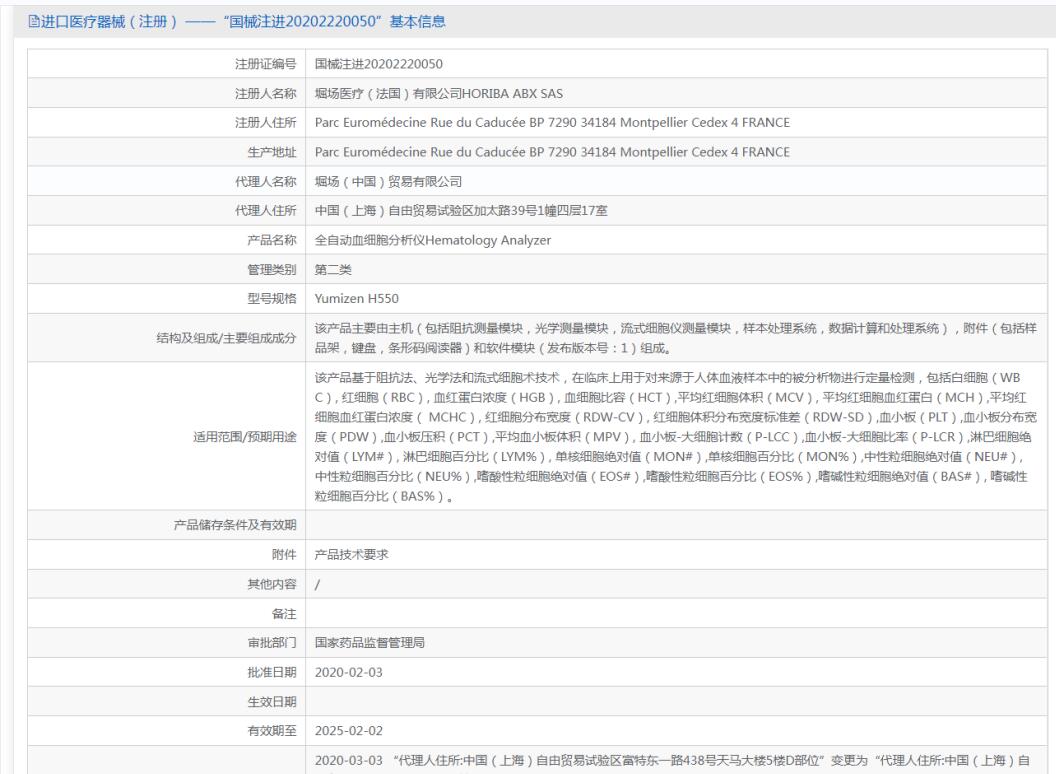The width and height of the screenshot is (1056, 774).
Task: Click the 注册证编号 row label
Action: click(x=270, y=65)
